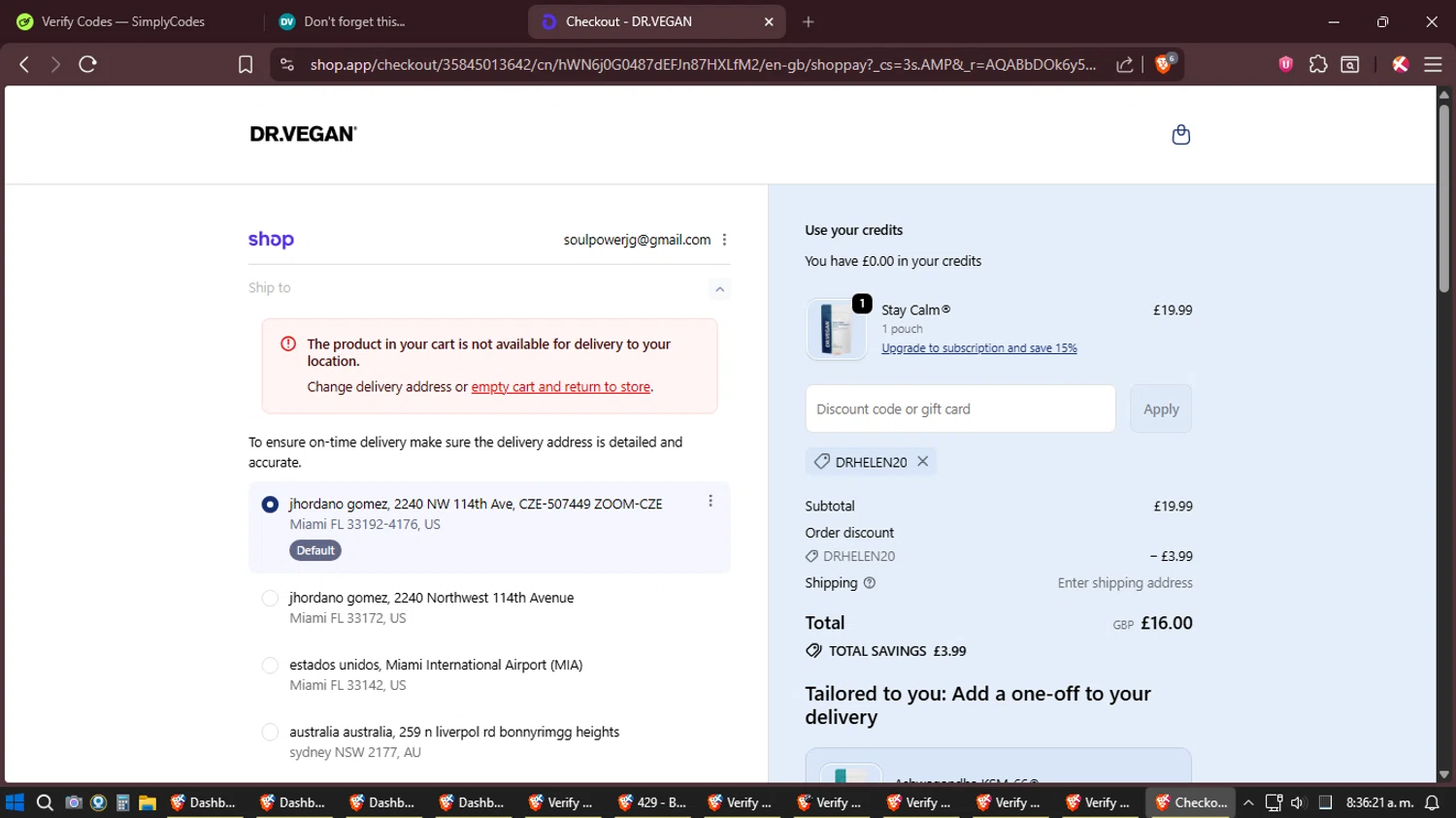Screen dimensions: 1456x818
Task: Open the Checko... taskbar window
Action: click(1191, 802)
